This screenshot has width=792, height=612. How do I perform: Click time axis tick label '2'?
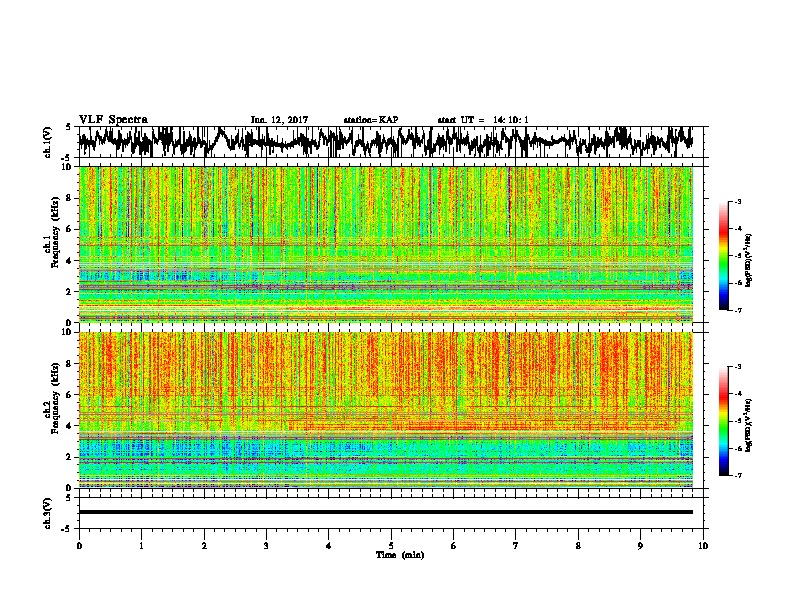tap(204, 545)
